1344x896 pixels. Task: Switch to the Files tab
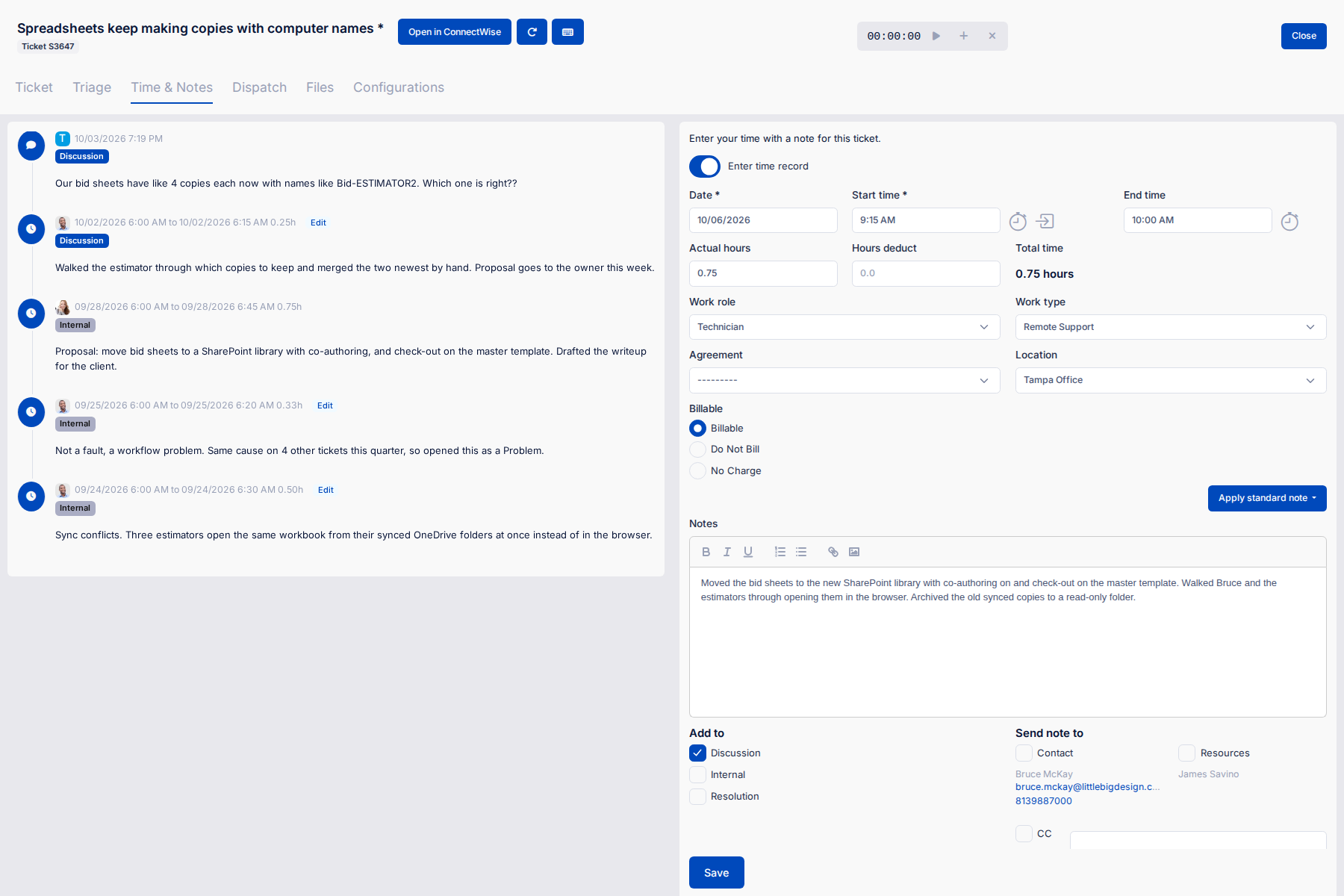pos(320,87)
